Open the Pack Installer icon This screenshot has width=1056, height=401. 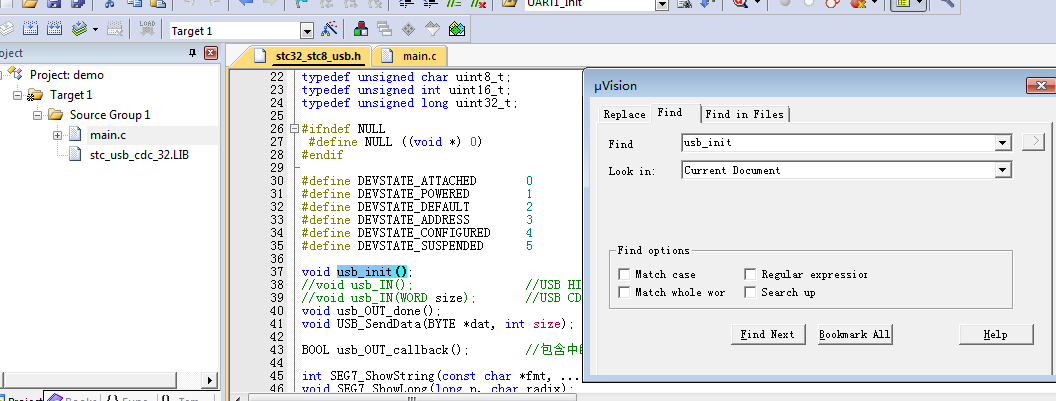[457, 29]
